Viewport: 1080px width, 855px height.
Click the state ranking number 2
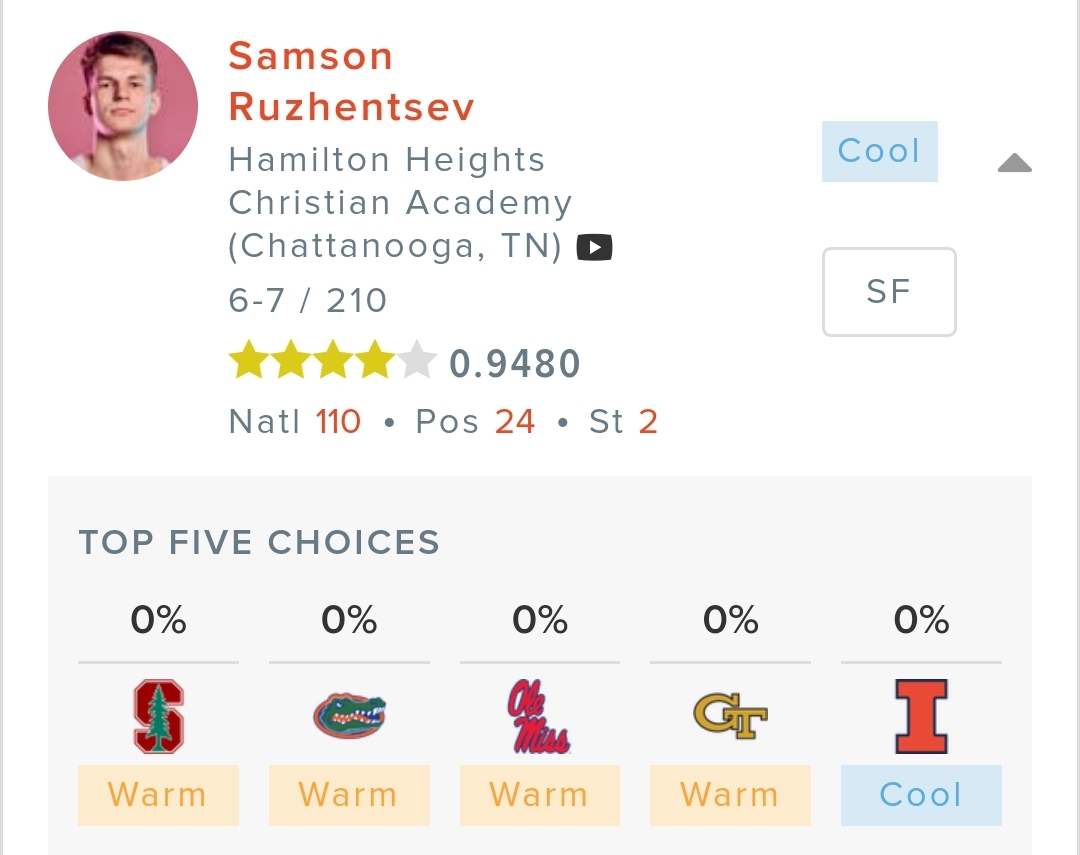(x=648, y=422)
